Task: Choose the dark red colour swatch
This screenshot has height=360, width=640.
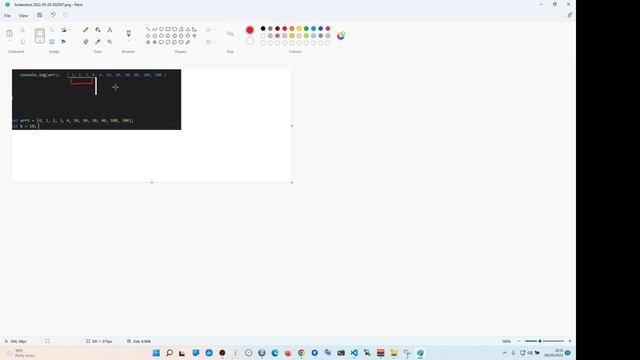Action: click(x=278, y=29)
